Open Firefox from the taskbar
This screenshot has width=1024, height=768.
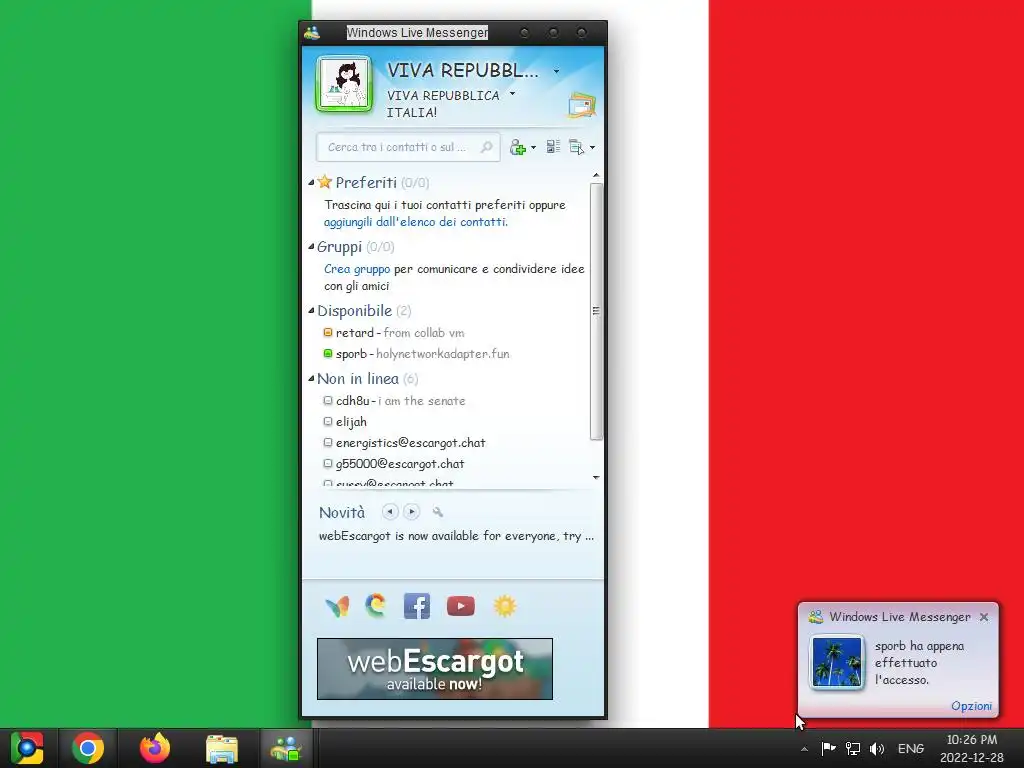click(155, 748)
